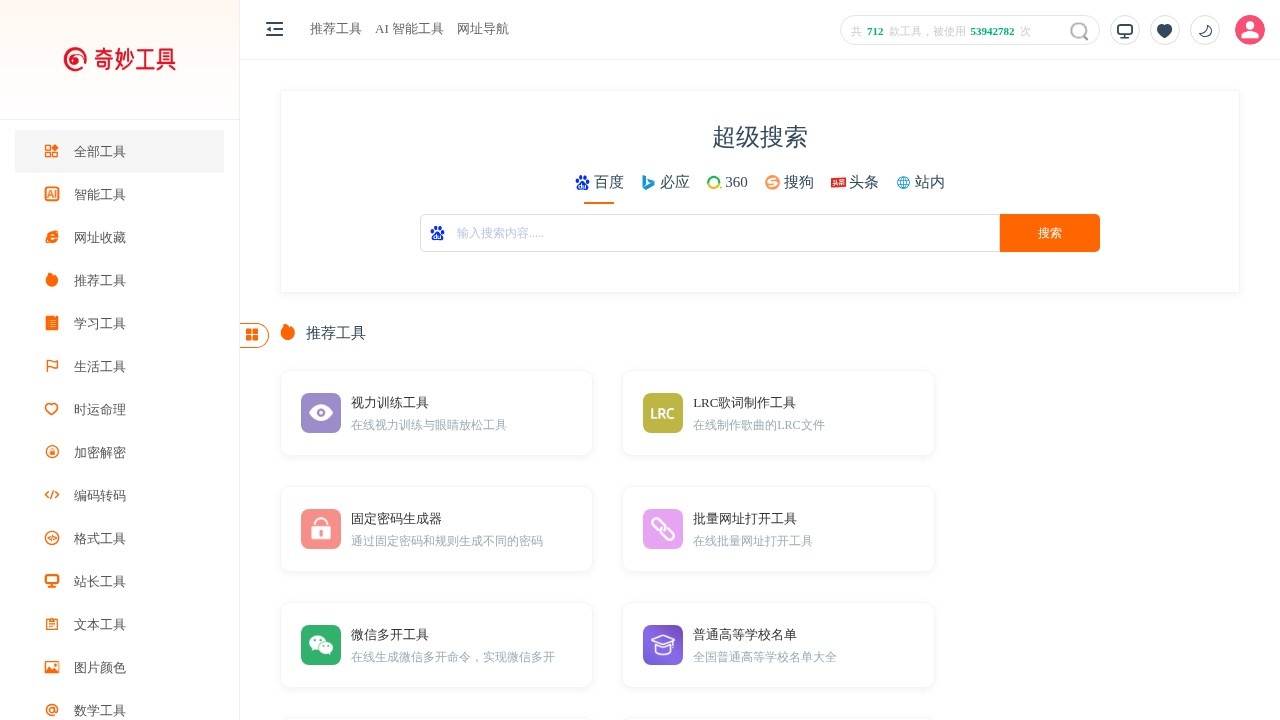Click the 图片颜色 picture icon in the sidebar
Image resolution: width=1280 pixels, height=720 pixels.
coord(52,667)
